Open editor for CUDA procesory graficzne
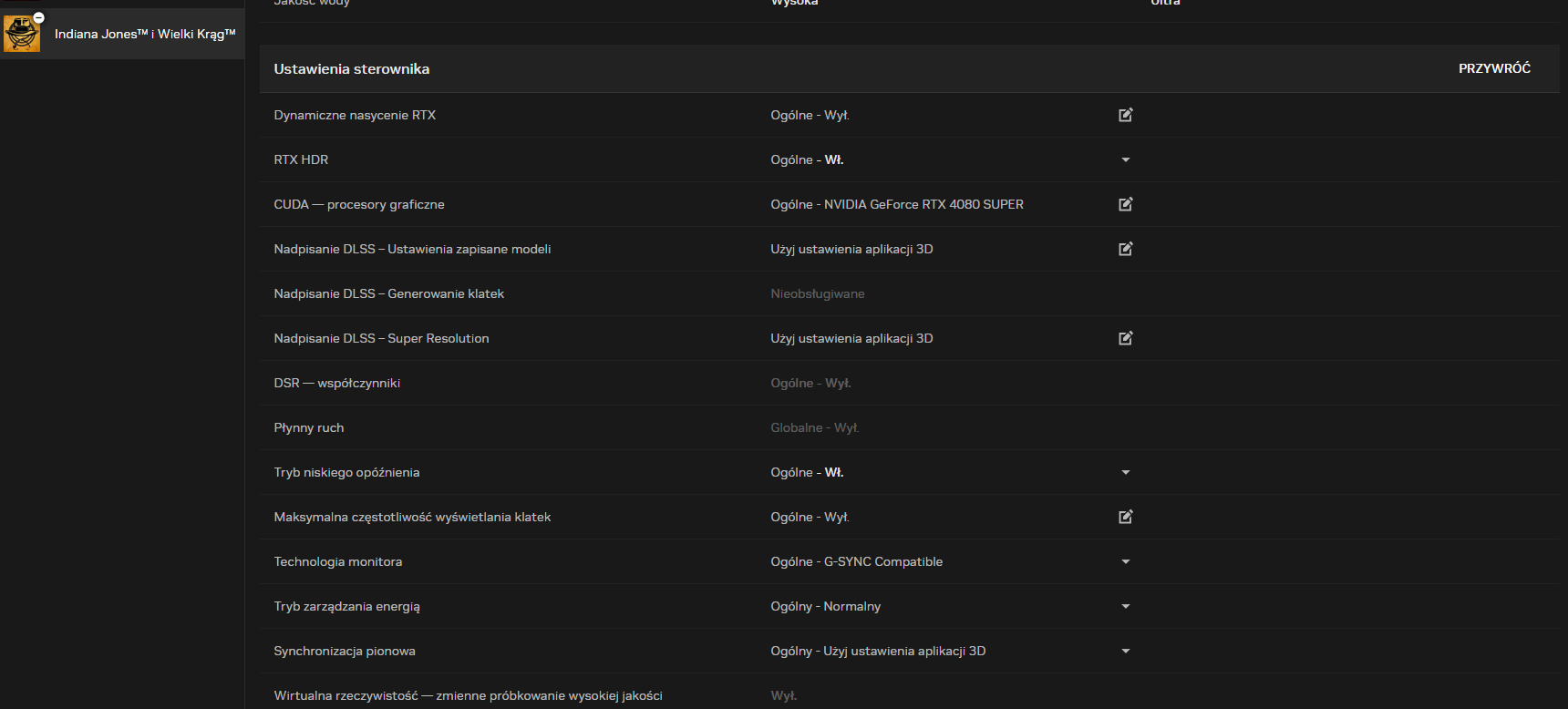This screenshot has height=709, width=1568. pyautogui.click(x=1126, y=204)
